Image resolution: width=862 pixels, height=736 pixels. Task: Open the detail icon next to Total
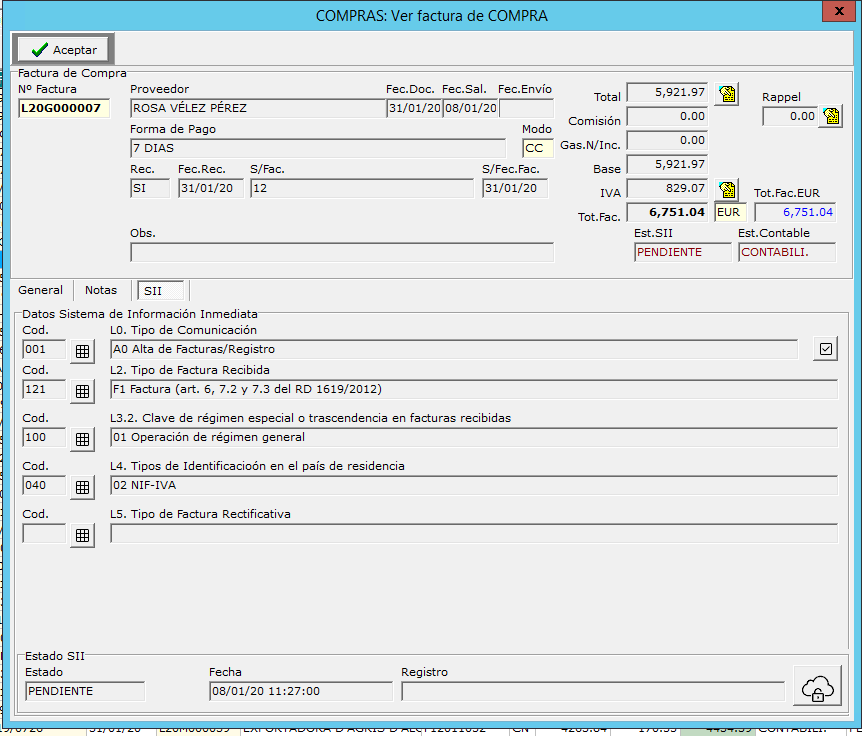pos(727,94)
